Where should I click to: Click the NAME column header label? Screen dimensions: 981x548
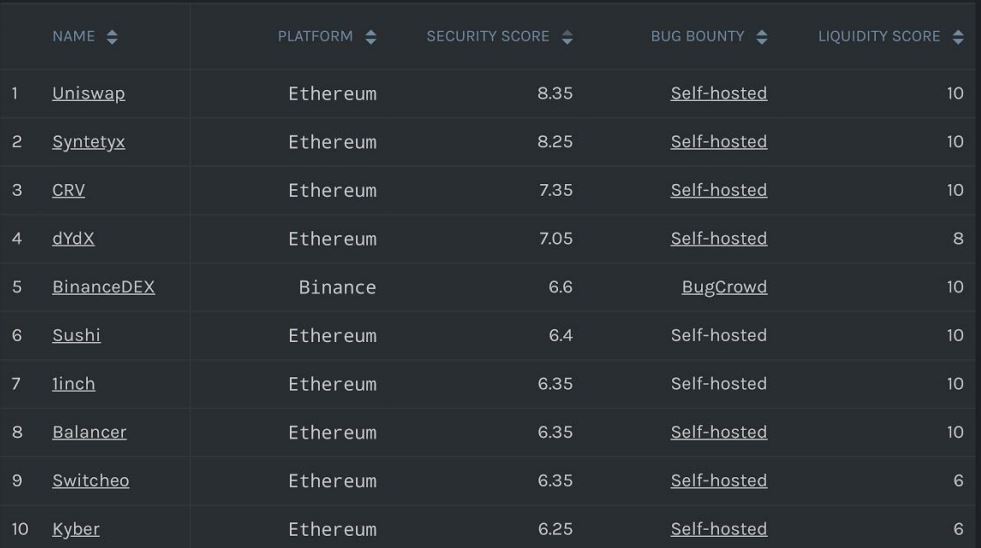pyautogui.click(x=74, y=36)
